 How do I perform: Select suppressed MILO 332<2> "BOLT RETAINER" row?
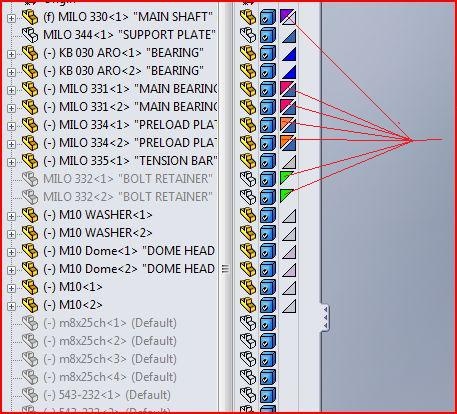[x=128, y=197]
